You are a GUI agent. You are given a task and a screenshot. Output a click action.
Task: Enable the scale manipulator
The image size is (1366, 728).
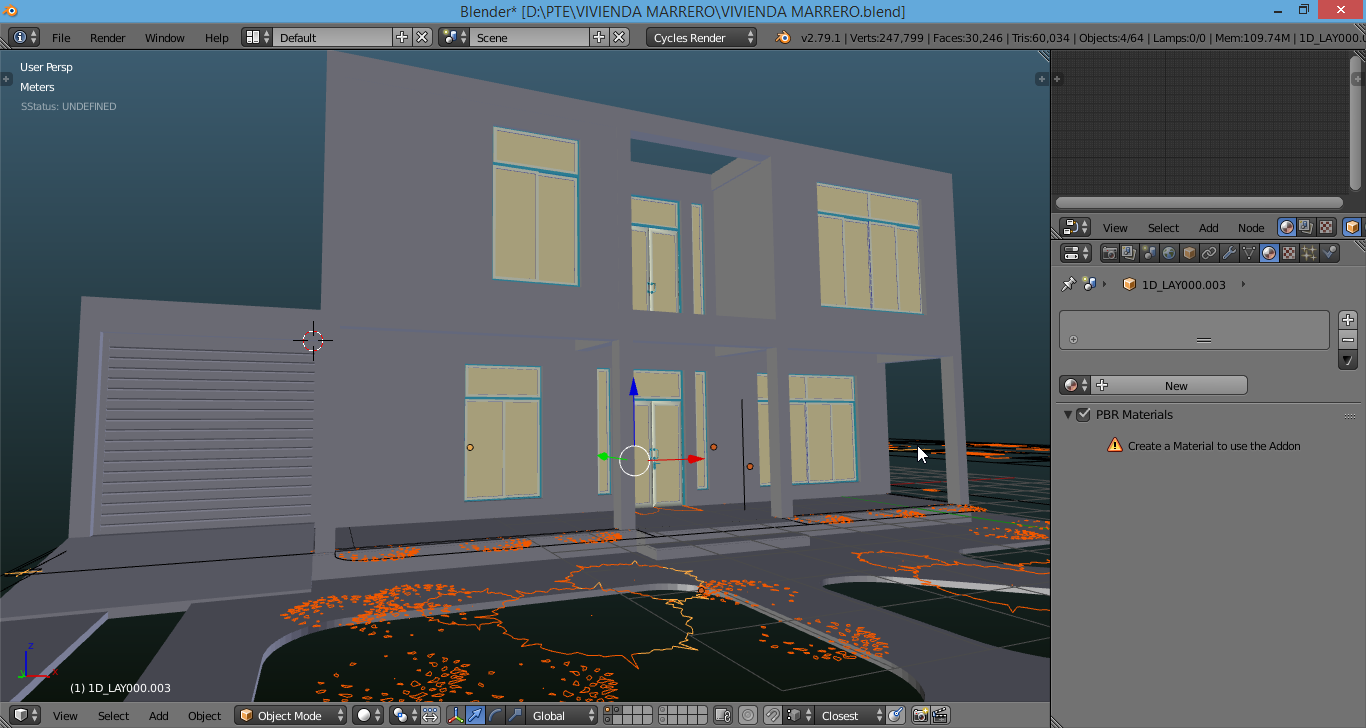pyautogui.click(x=516, y=715)
